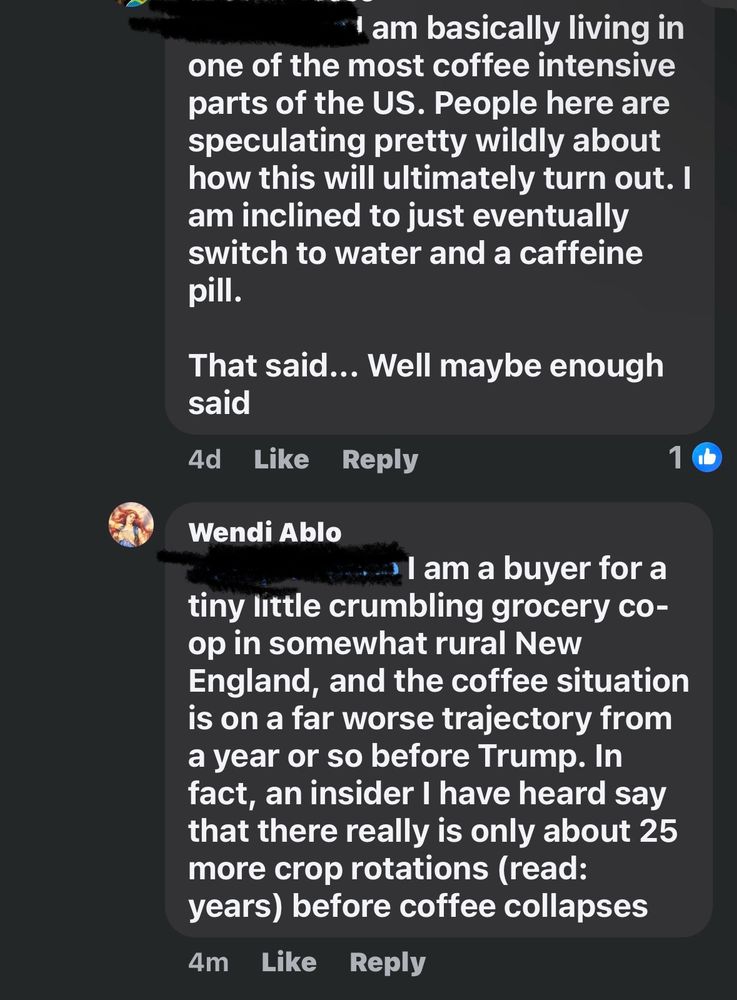The height and width of the screenshot is (1000, 737).
Task: Like Wendi Ablo's comment
Action: 289,962
